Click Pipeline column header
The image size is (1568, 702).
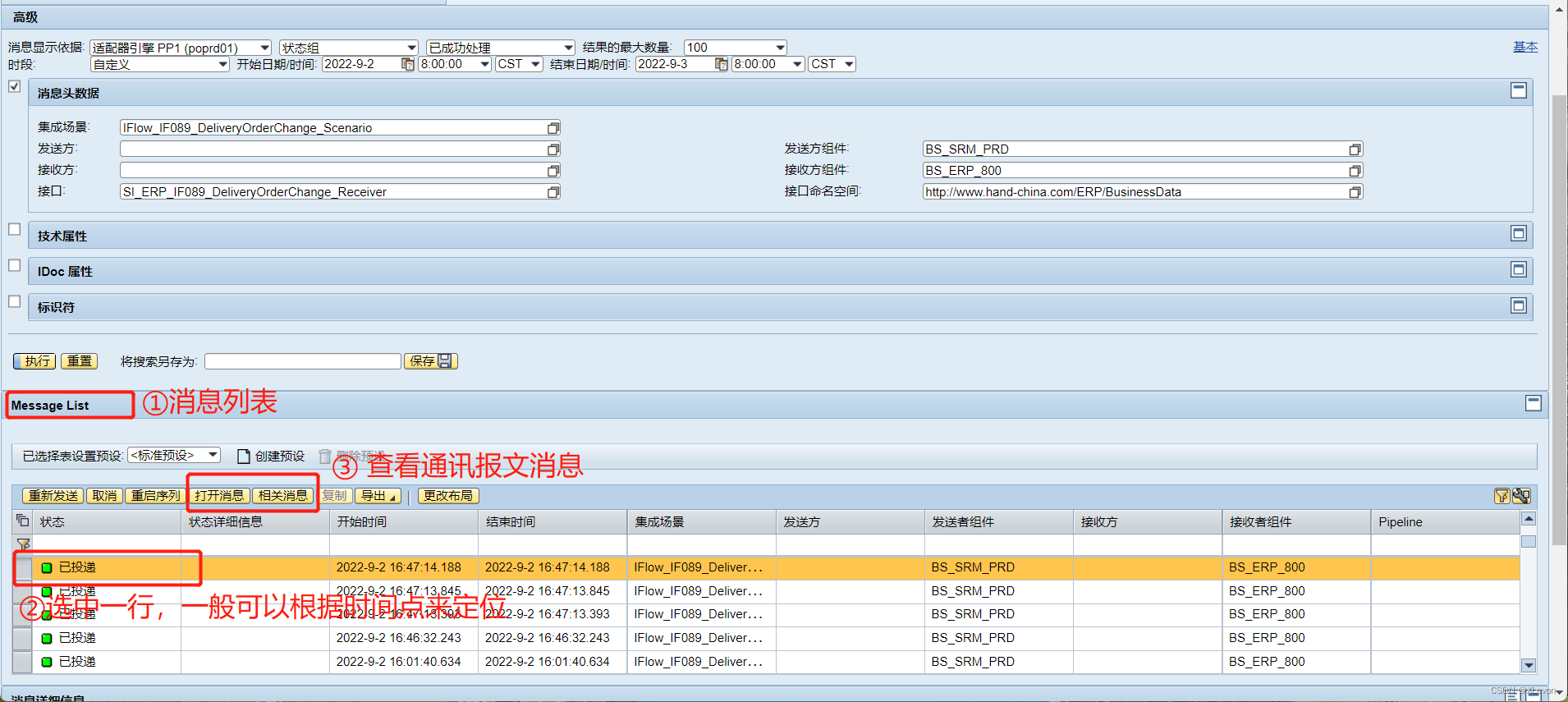pyautogui.click(x=1445, y=522)
